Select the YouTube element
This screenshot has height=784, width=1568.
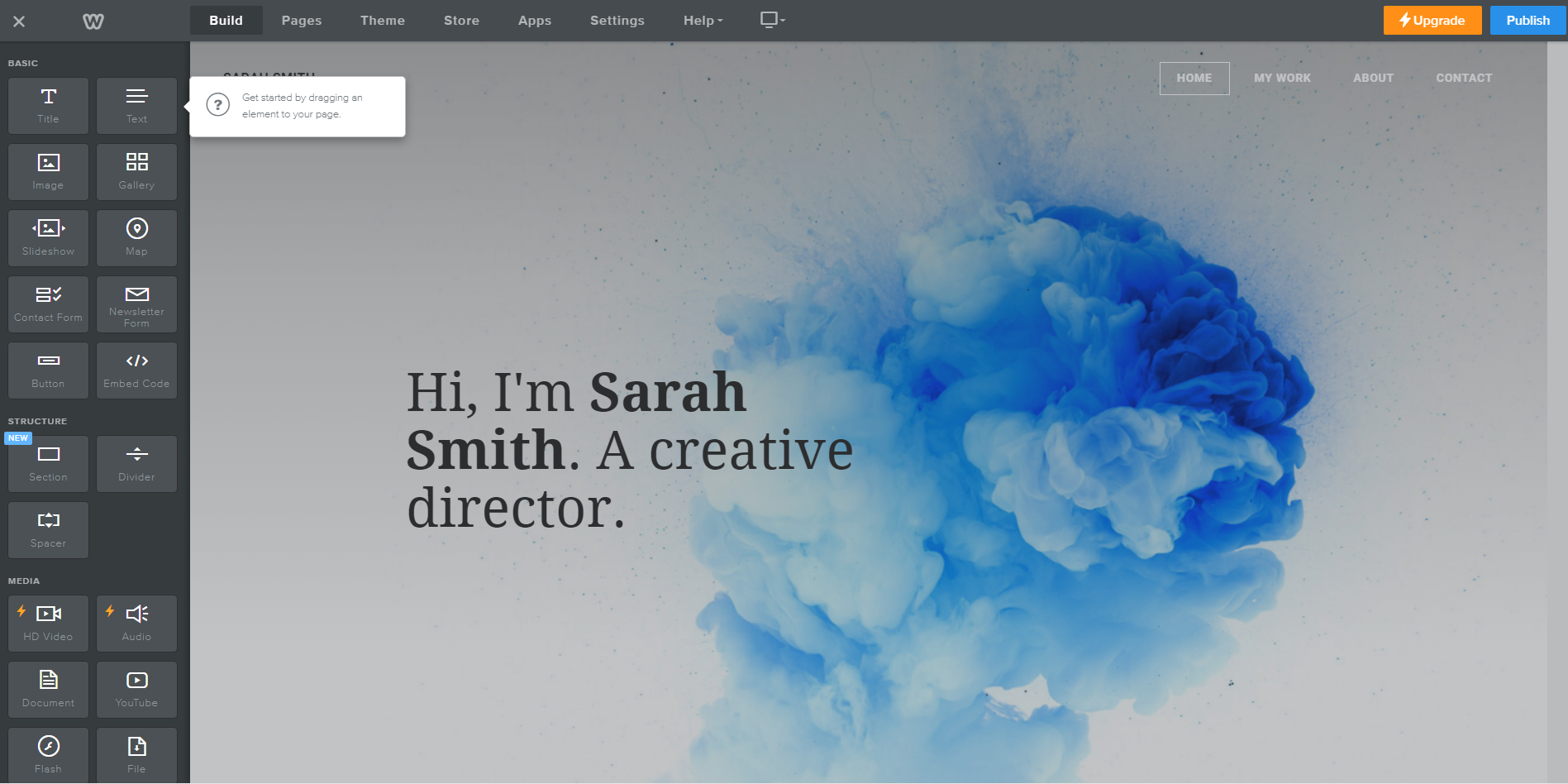[136, 690]
